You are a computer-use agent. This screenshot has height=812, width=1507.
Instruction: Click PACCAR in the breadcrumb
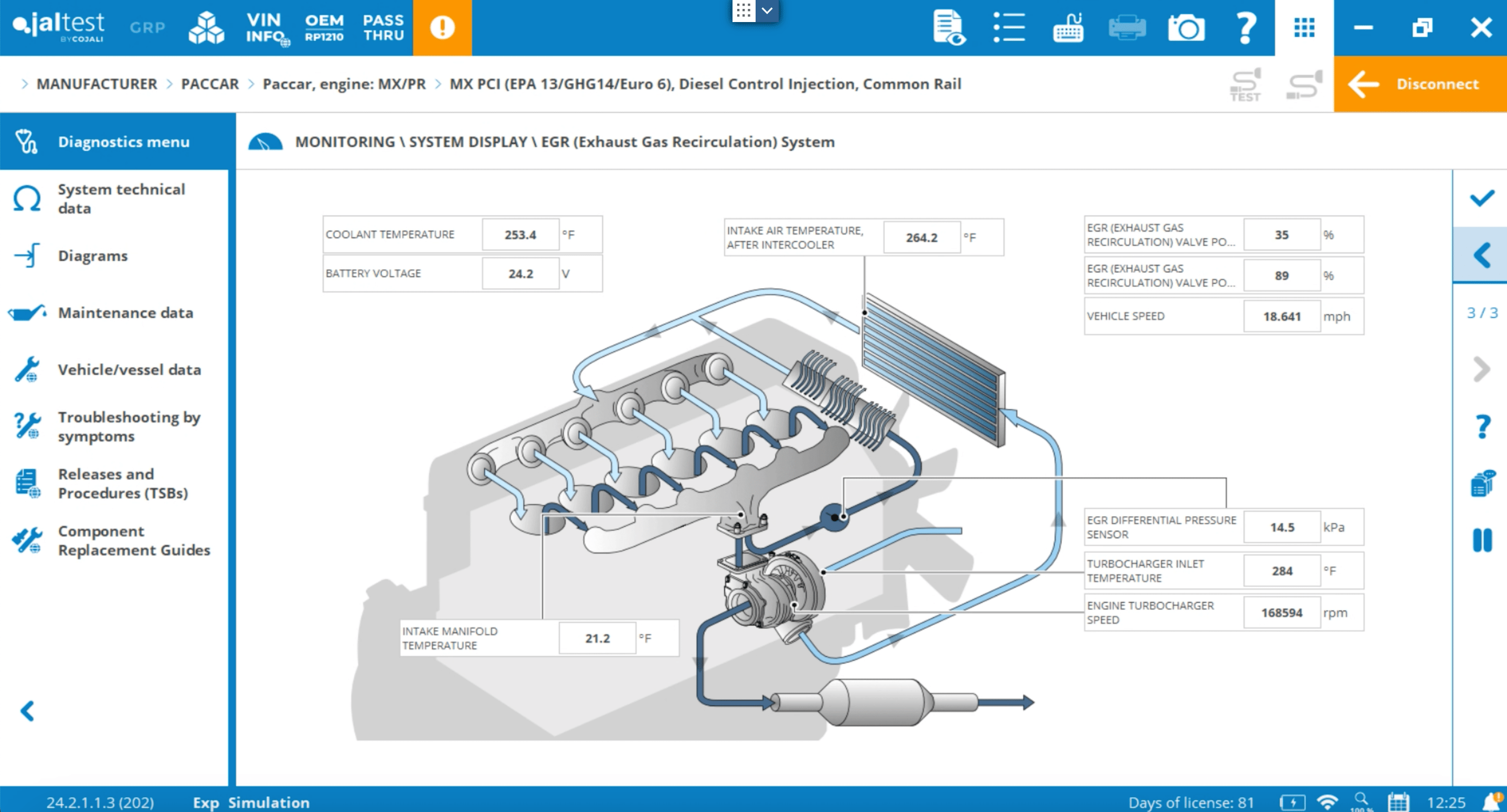[209, 83]
